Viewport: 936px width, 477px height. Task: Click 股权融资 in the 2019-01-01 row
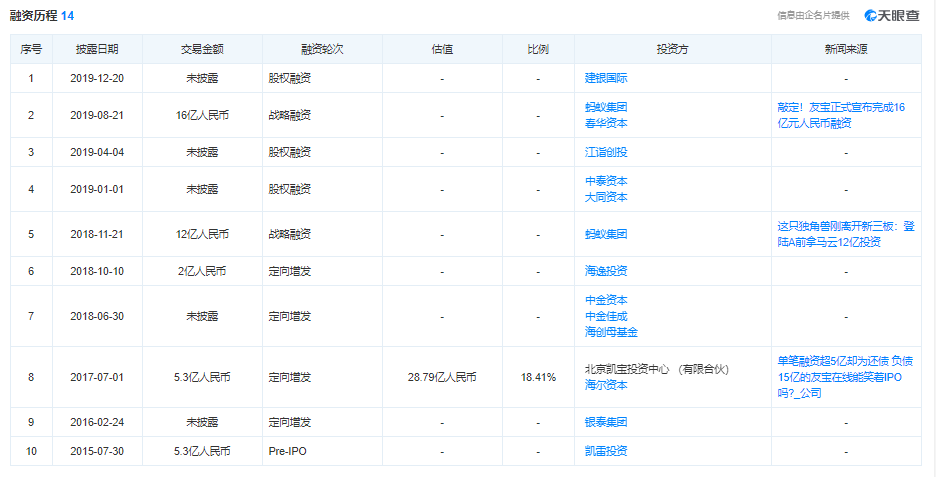coord(290,189)
